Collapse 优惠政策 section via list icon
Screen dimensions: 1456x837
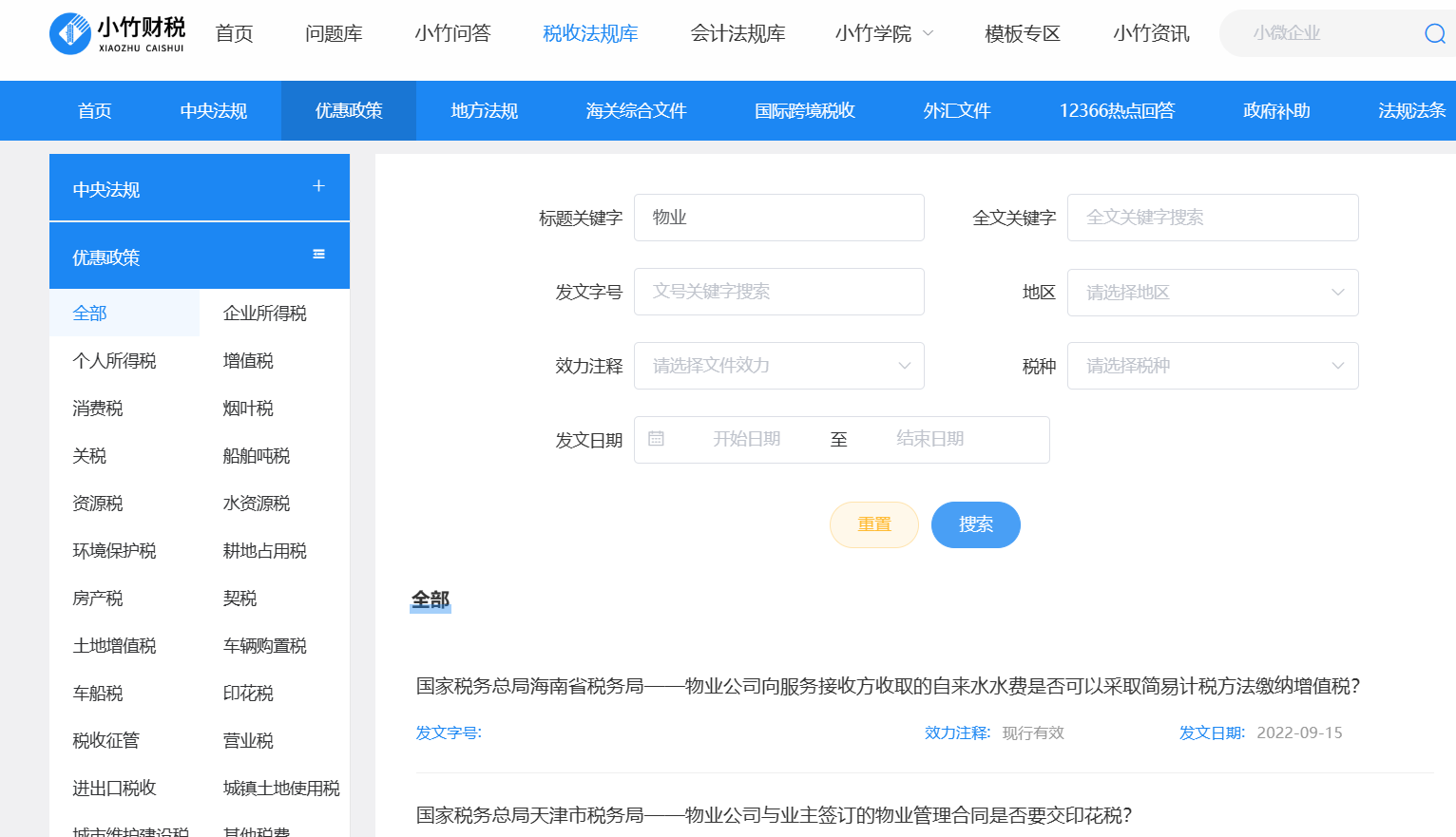coord(318,255)
